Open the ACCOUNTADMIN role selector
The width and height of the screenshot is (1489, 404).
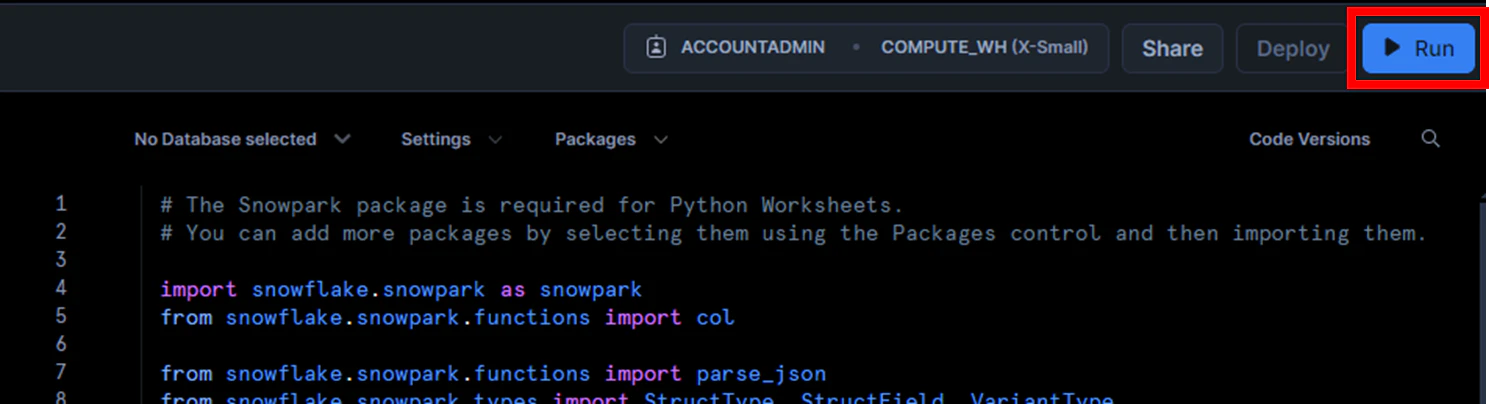(x=738, y=48)
